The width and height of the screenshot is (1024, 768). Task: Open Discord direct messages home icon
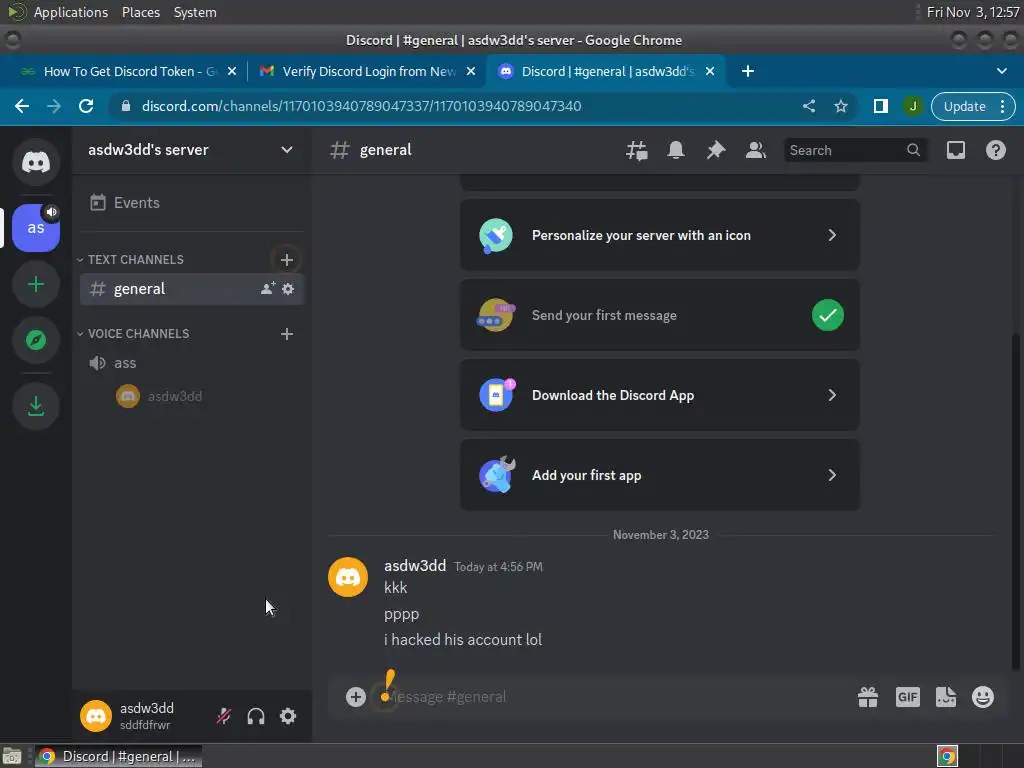pyautogui.click(x=36, y=161)
